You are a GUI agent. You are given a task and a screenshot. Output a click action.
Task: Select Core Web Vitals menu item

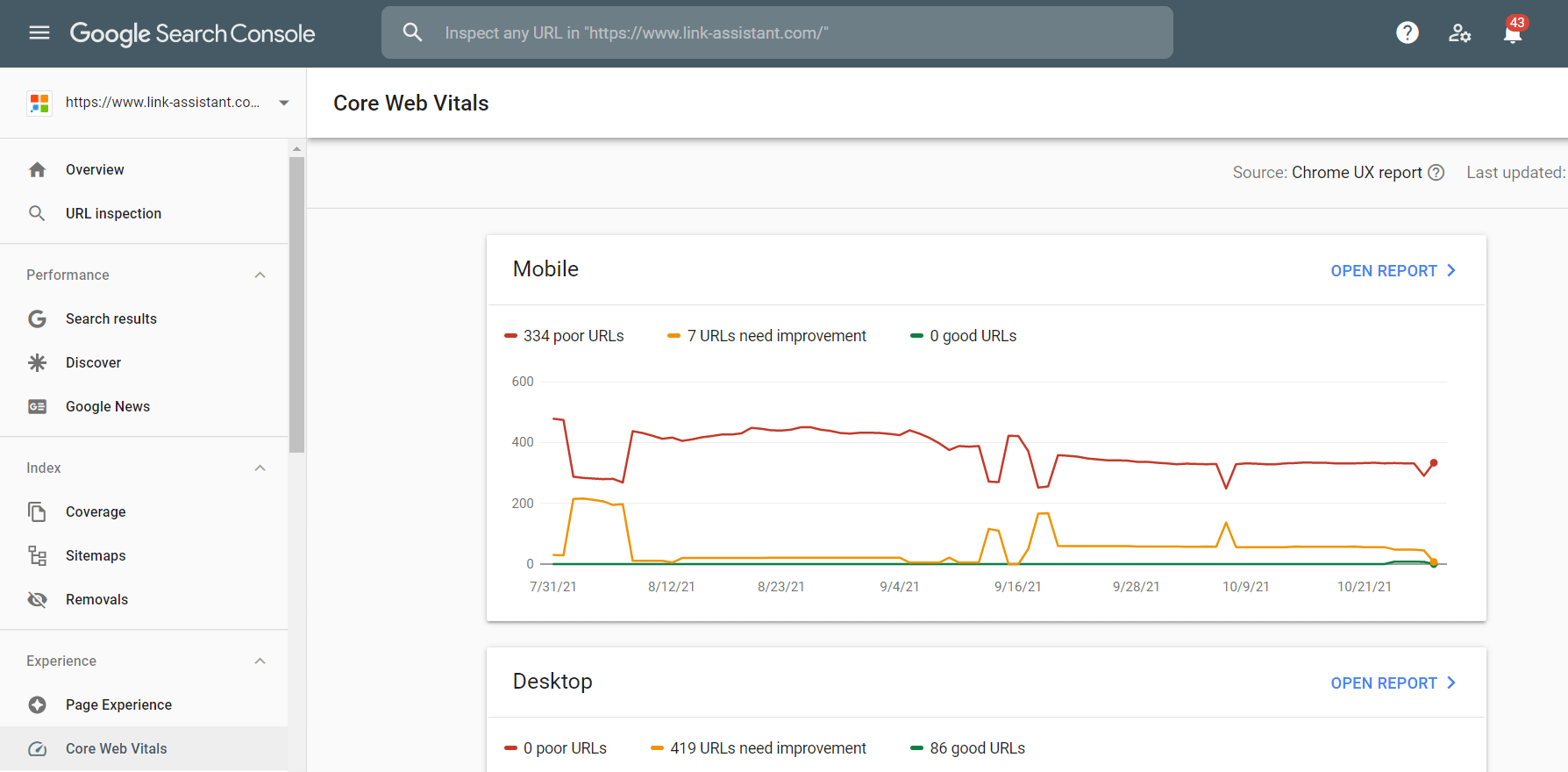point(144,748)
